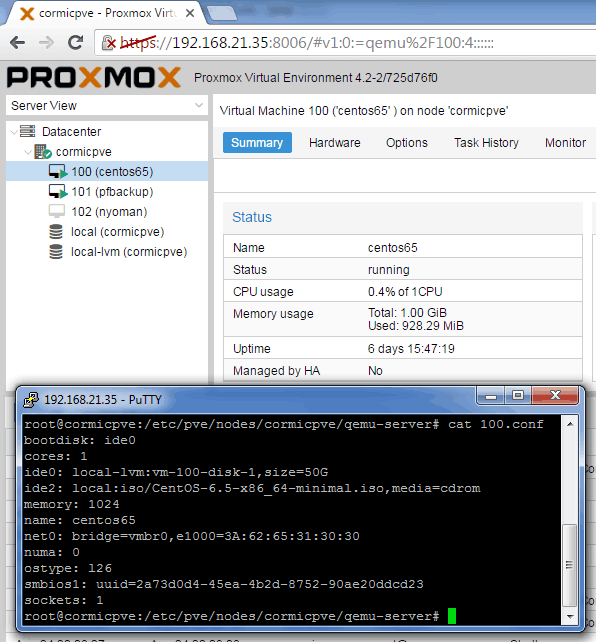Click the PuTTY icon in the title bar
Viewport: 596px width, 642px height.
tap(31, 400)
